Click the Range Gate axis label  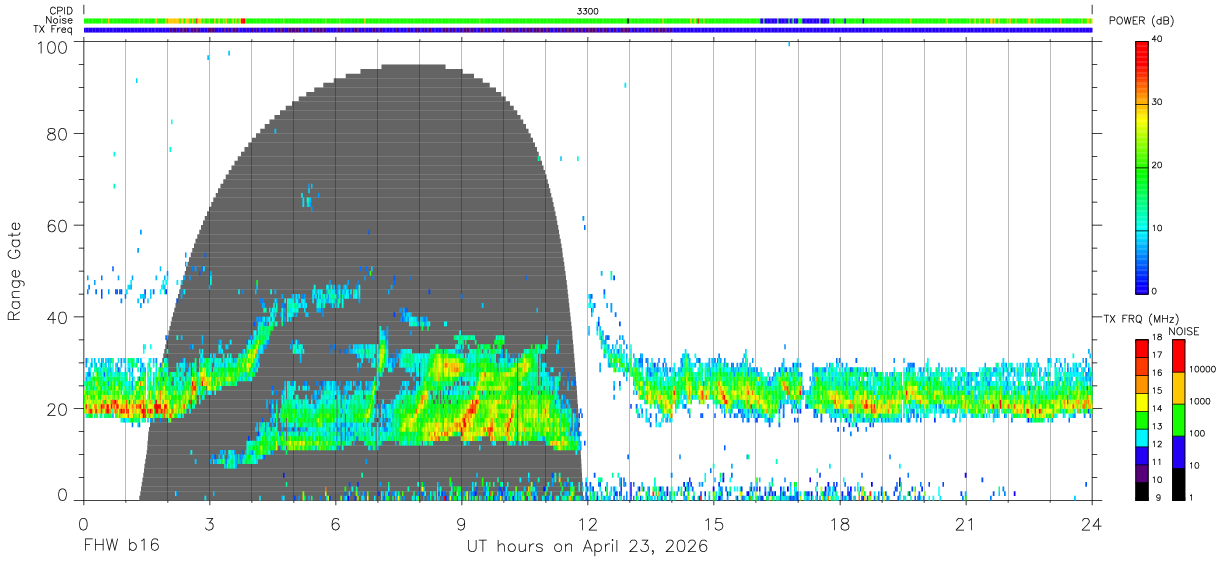coord(15,270)
